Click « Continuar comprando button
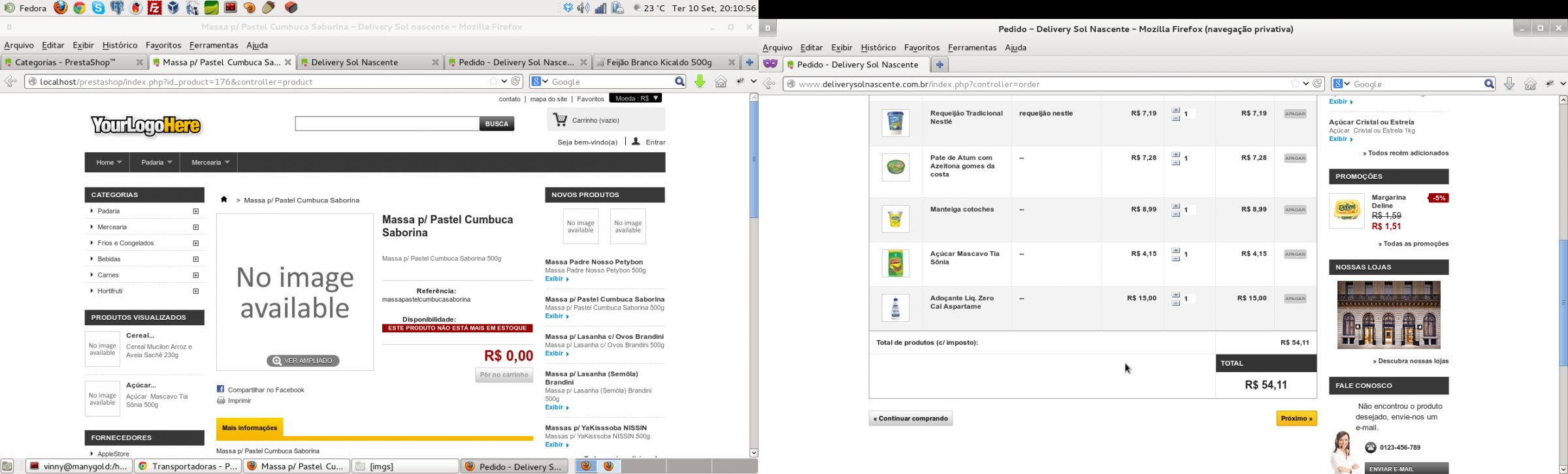The image size is (1568, 474). 910,419
